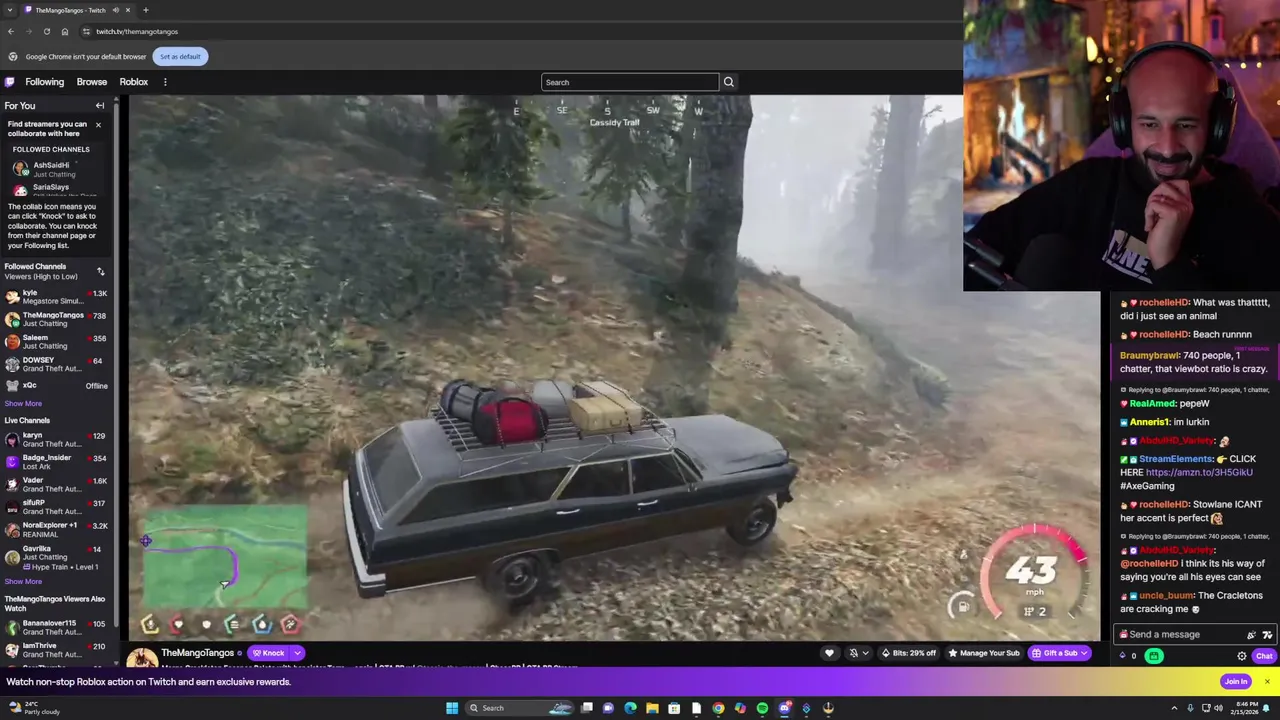Open the Roblox tab in Twitch nav
Image resolution: width=1280 pixels, height=720 pixels.
pos(133,82)
